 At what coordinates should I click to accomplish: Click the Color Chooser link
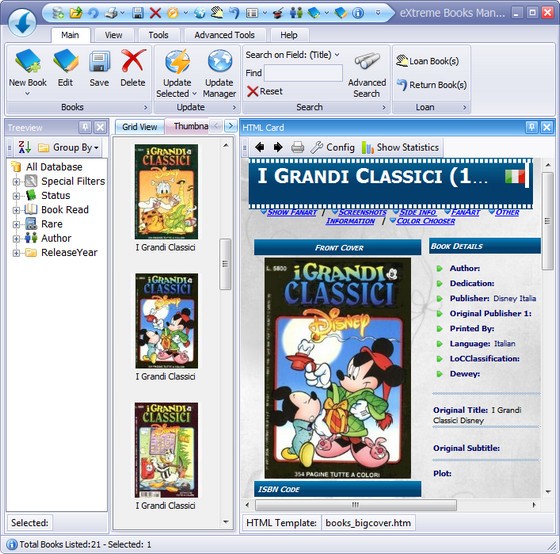coord(425,221)
